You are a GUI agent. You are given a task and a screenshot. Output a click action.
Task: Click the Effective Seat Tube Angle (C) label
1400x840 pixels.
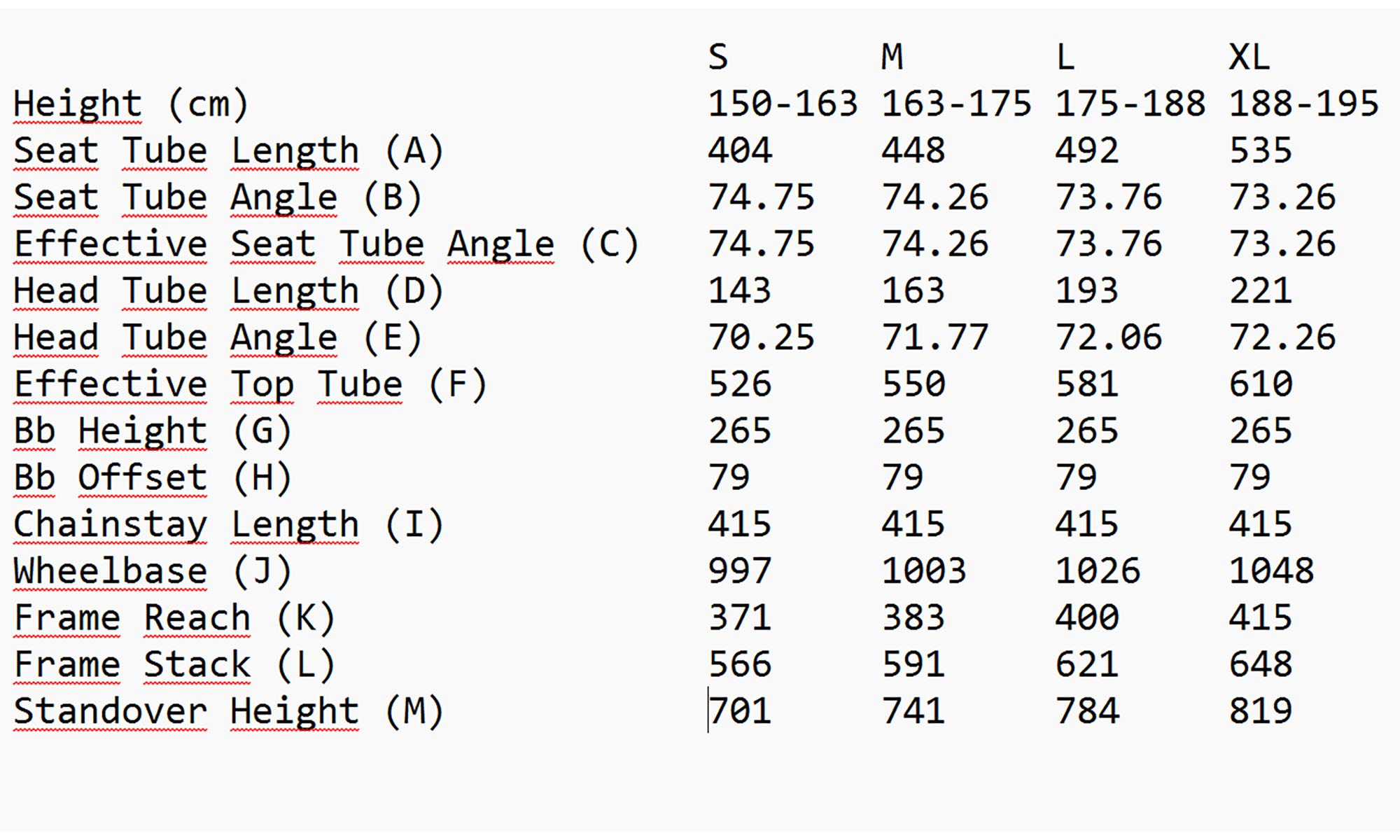click(326, 245)
